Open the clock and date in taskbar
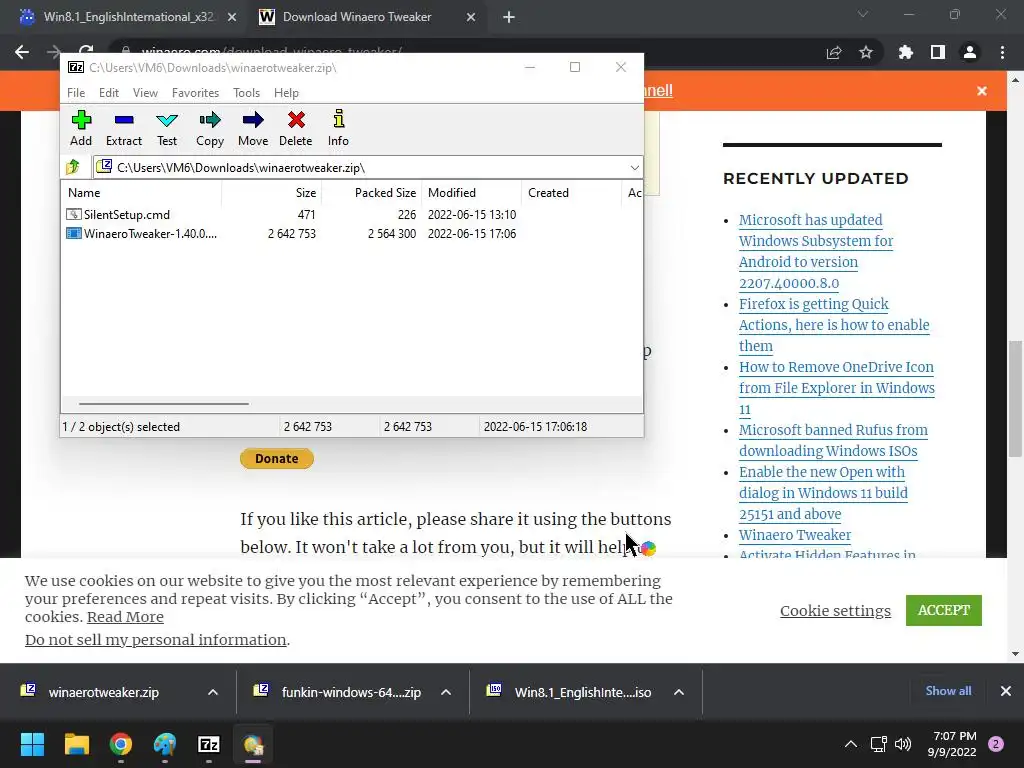This screenshot has height=768, width=1024. pyautogui.click(x=952, y=744)
